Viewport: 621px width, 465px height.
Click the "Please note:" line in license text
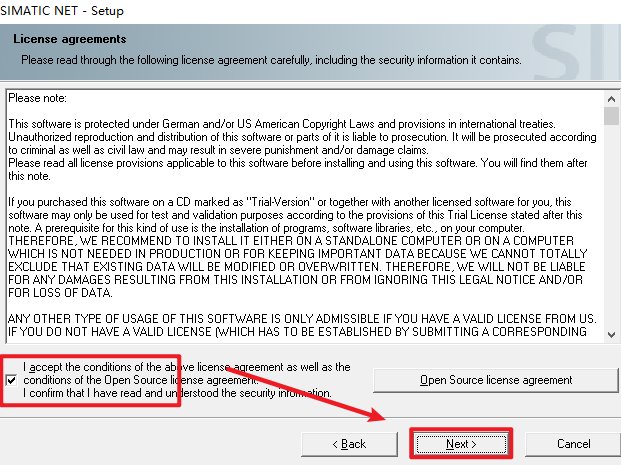click(x=38, y=98)
